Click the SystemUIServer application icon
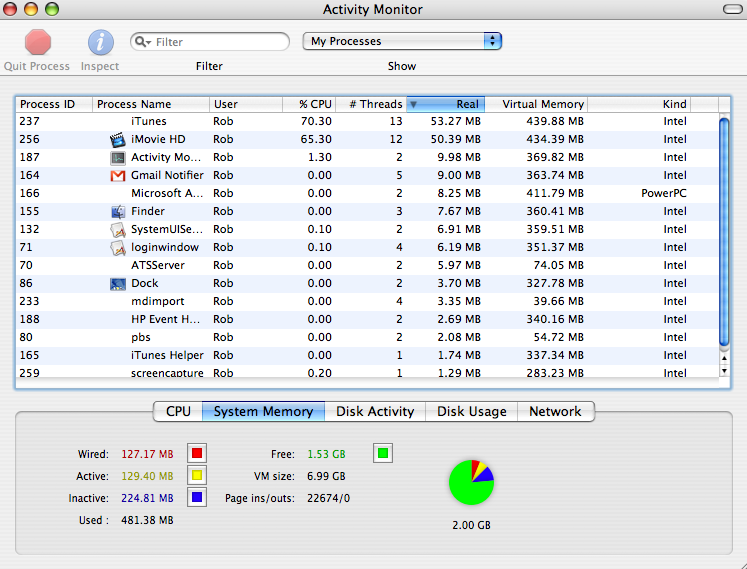 (117, 230)
